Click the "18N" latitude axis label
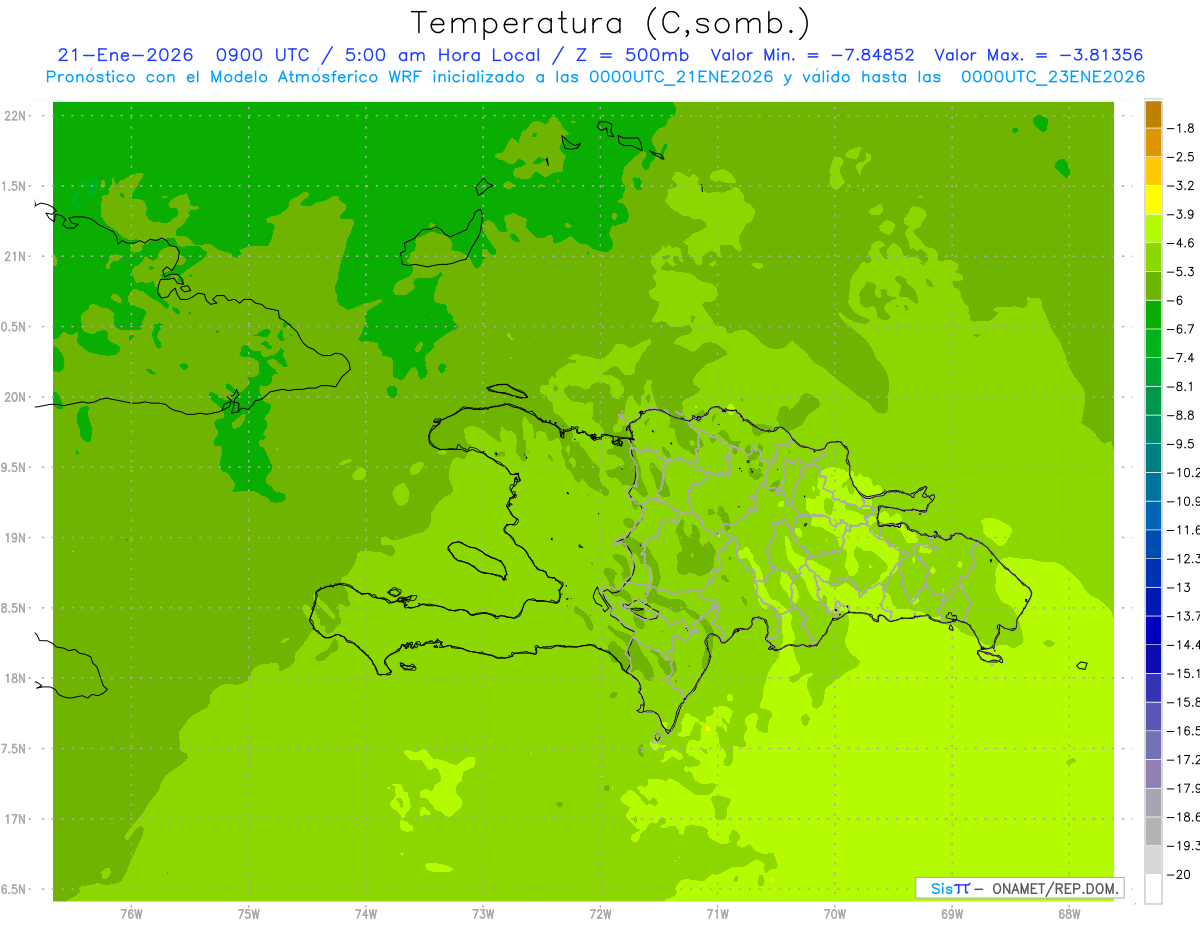 point(15,678)
